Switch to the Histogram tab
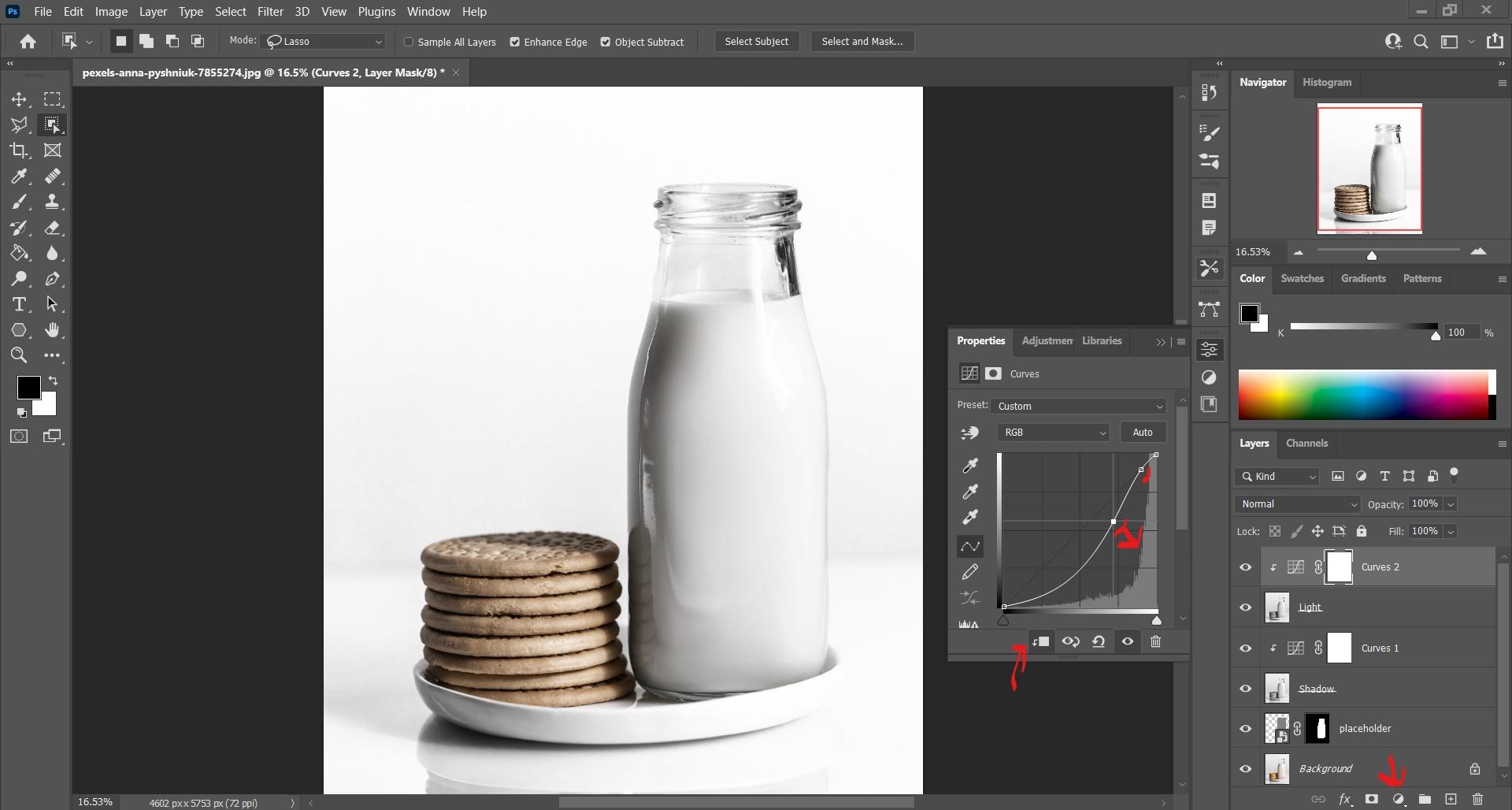1512x810 pixels. (1327, 82)
